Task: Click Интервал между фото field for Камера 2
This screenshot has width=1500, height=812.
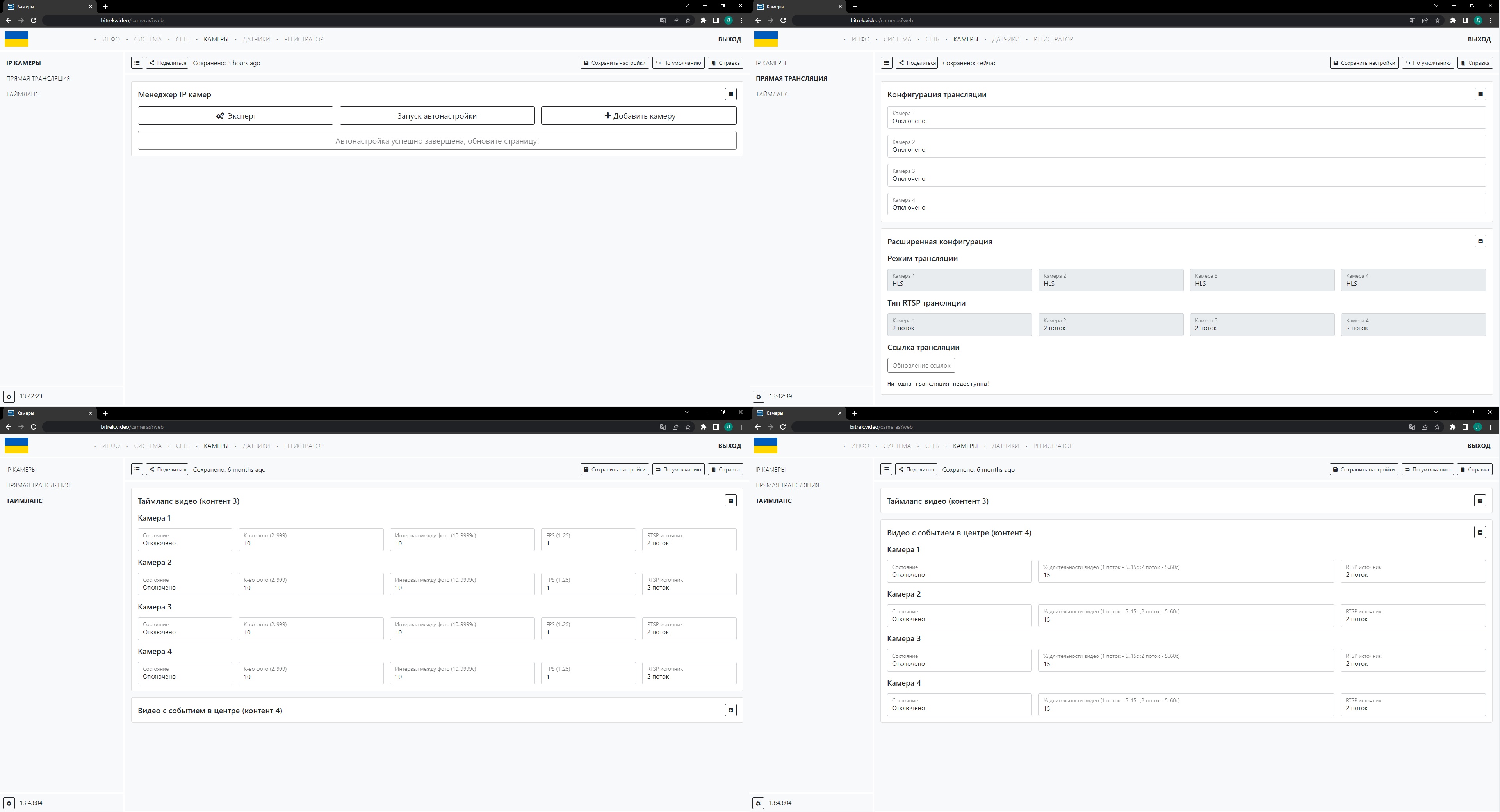Action: [462, 585]
